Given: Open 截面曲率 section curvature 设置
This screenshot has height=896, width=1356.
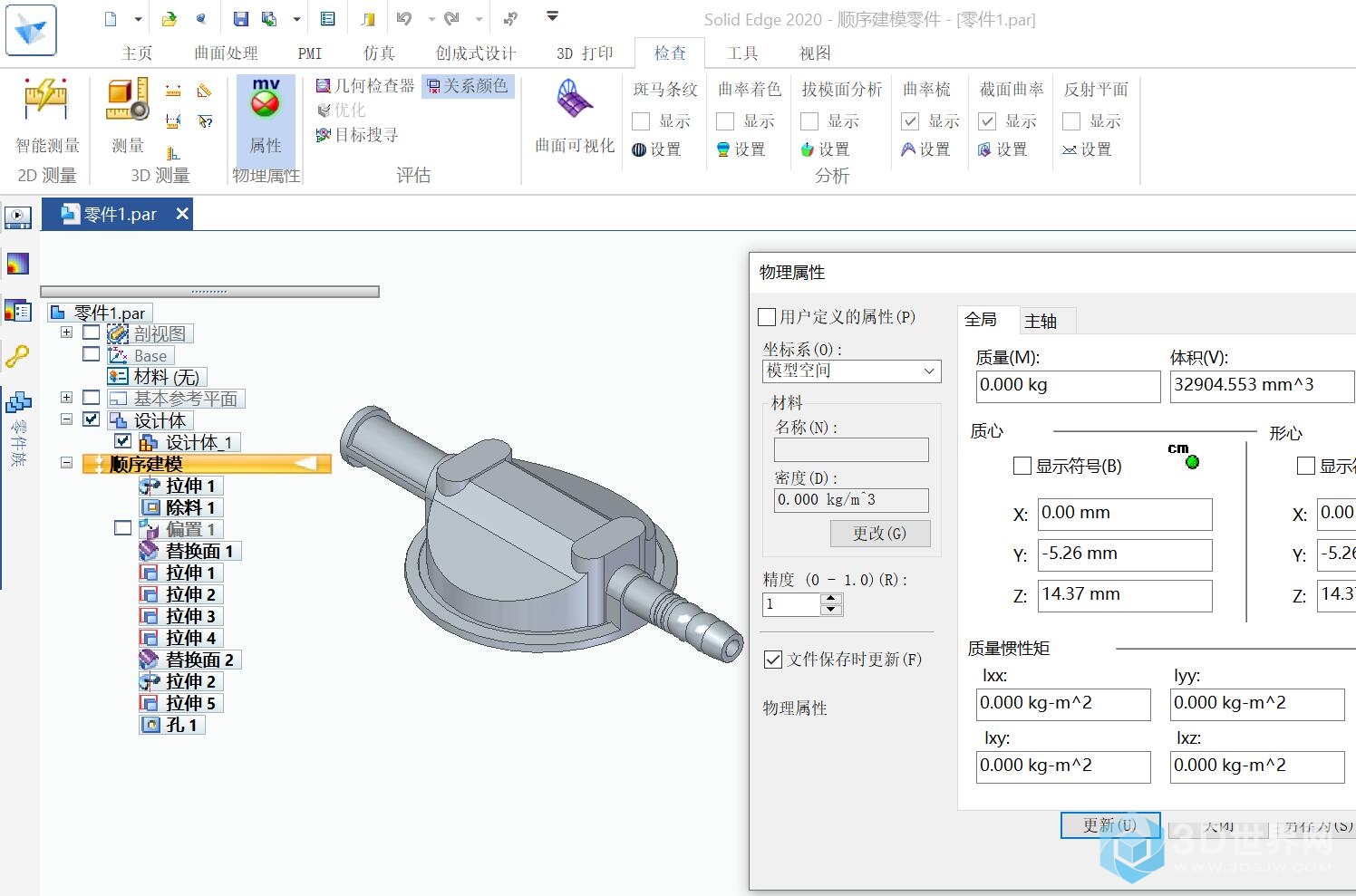Looking at the screenshot, I should click(x=1002, y=149).
